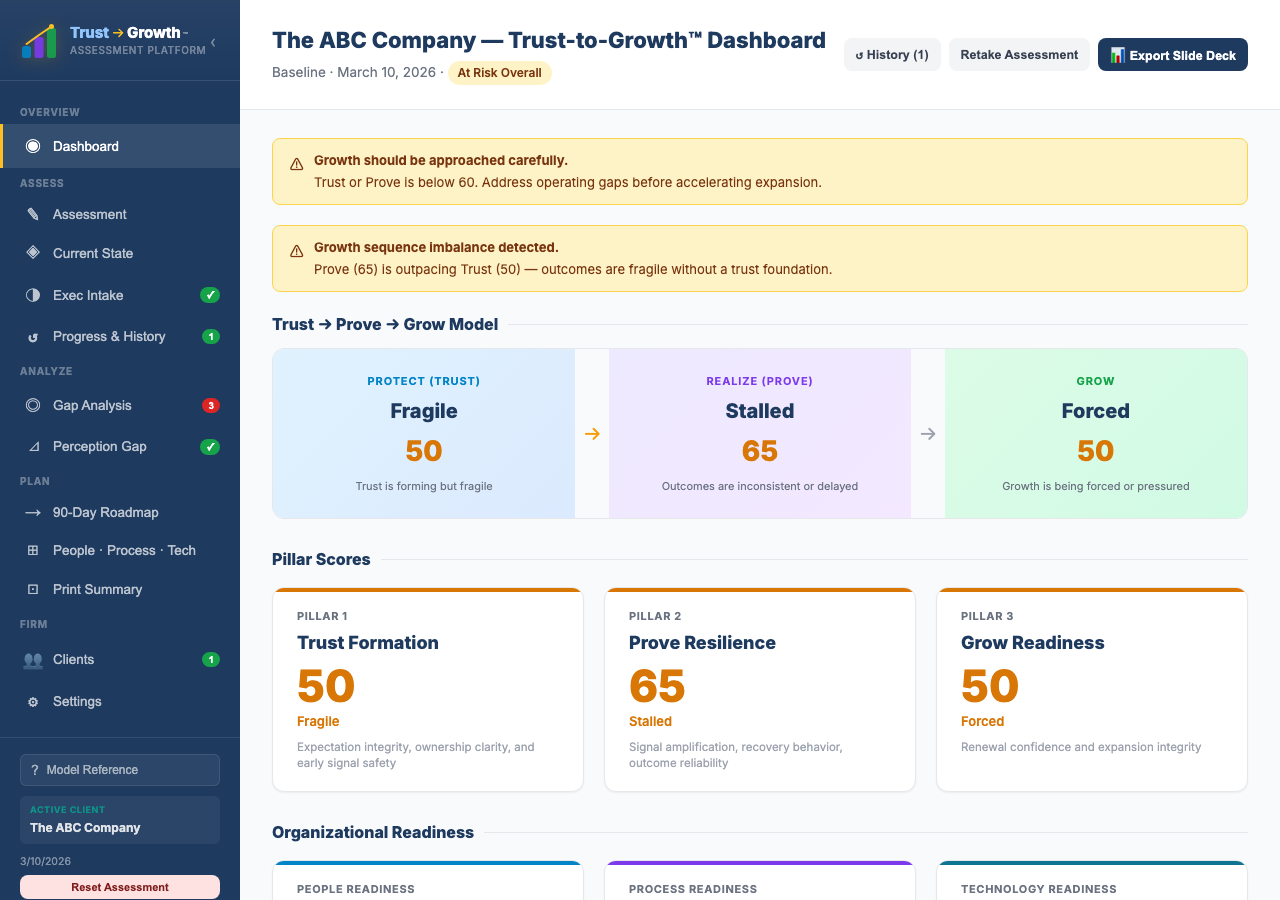Click the Print Summary printer icon
This screenshot has width=1280, height=900.
33,589
